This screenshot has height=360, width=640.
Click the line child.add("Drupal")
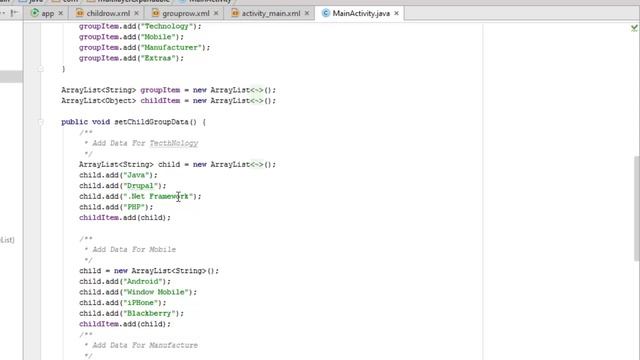click(122, 186)
